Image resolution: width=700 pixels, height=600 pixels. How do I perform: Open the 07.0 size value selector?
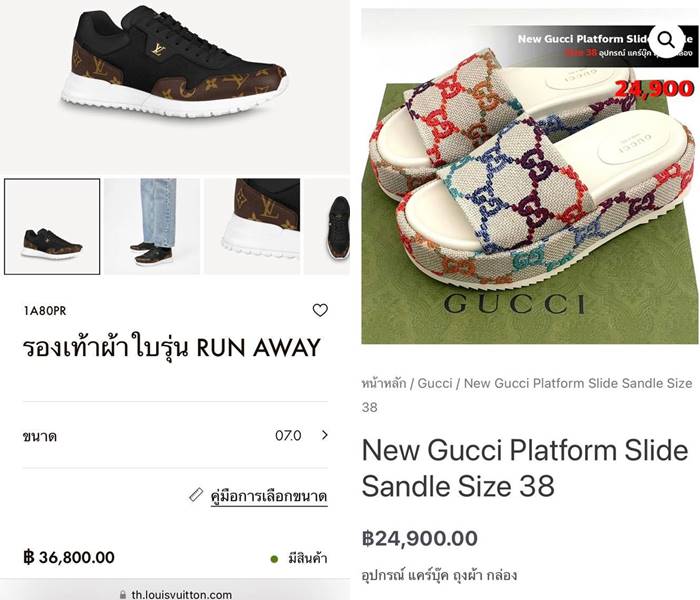tap(288, 435)
